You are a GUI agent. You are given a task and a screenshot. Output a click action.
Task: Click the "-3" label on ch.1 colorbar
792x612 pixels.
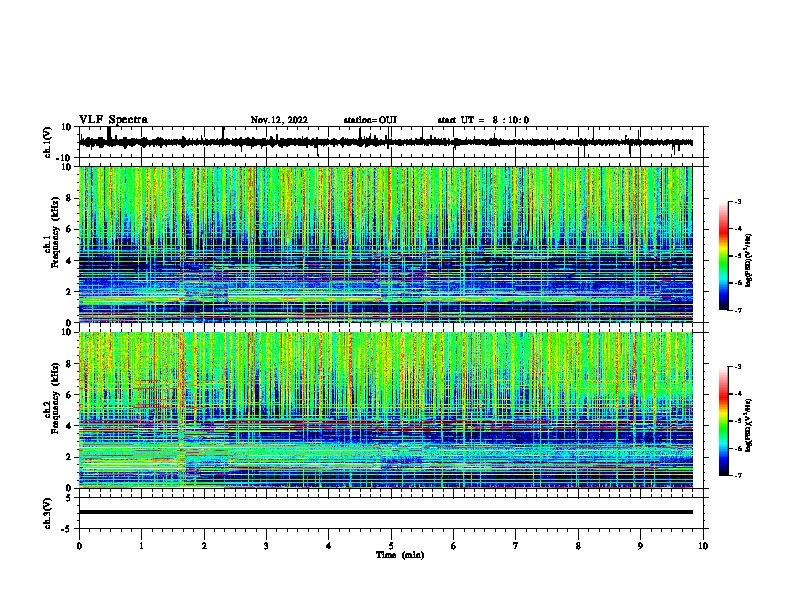(737, 202)
